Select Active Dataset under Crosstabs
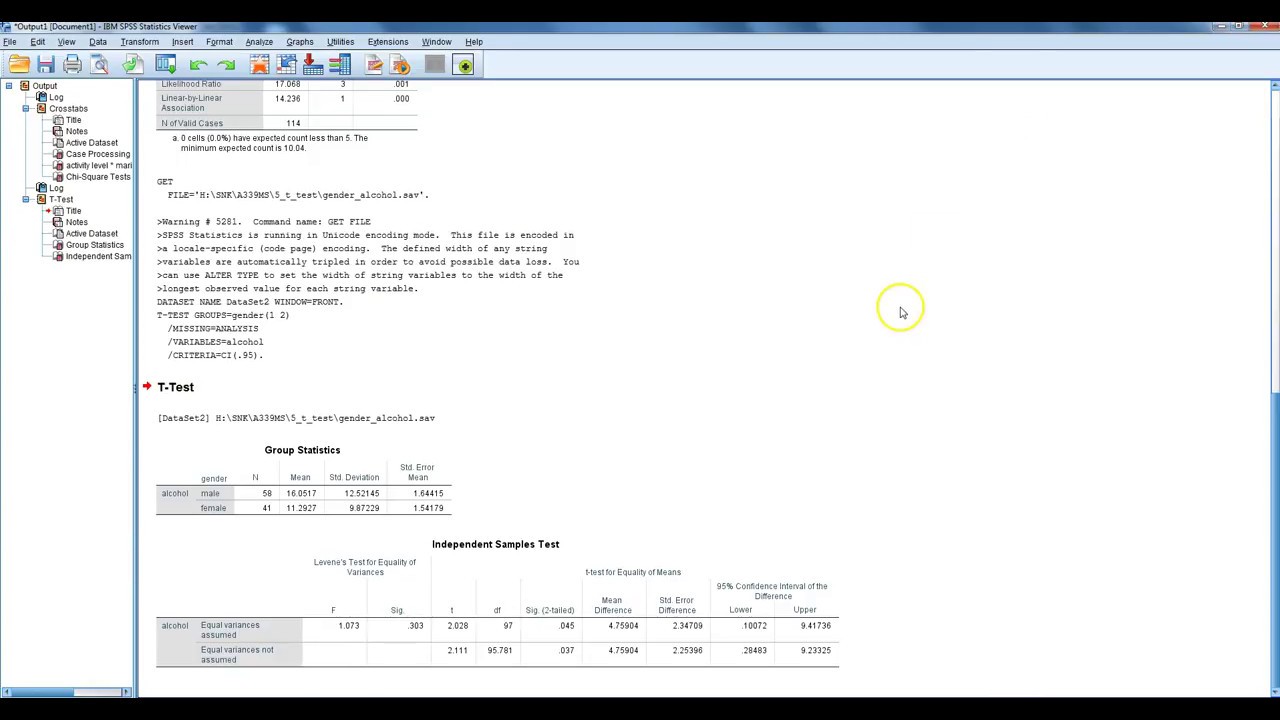The width and height of the screenshot is (1280, 720). pyautogui.click(x=91, y=143)
